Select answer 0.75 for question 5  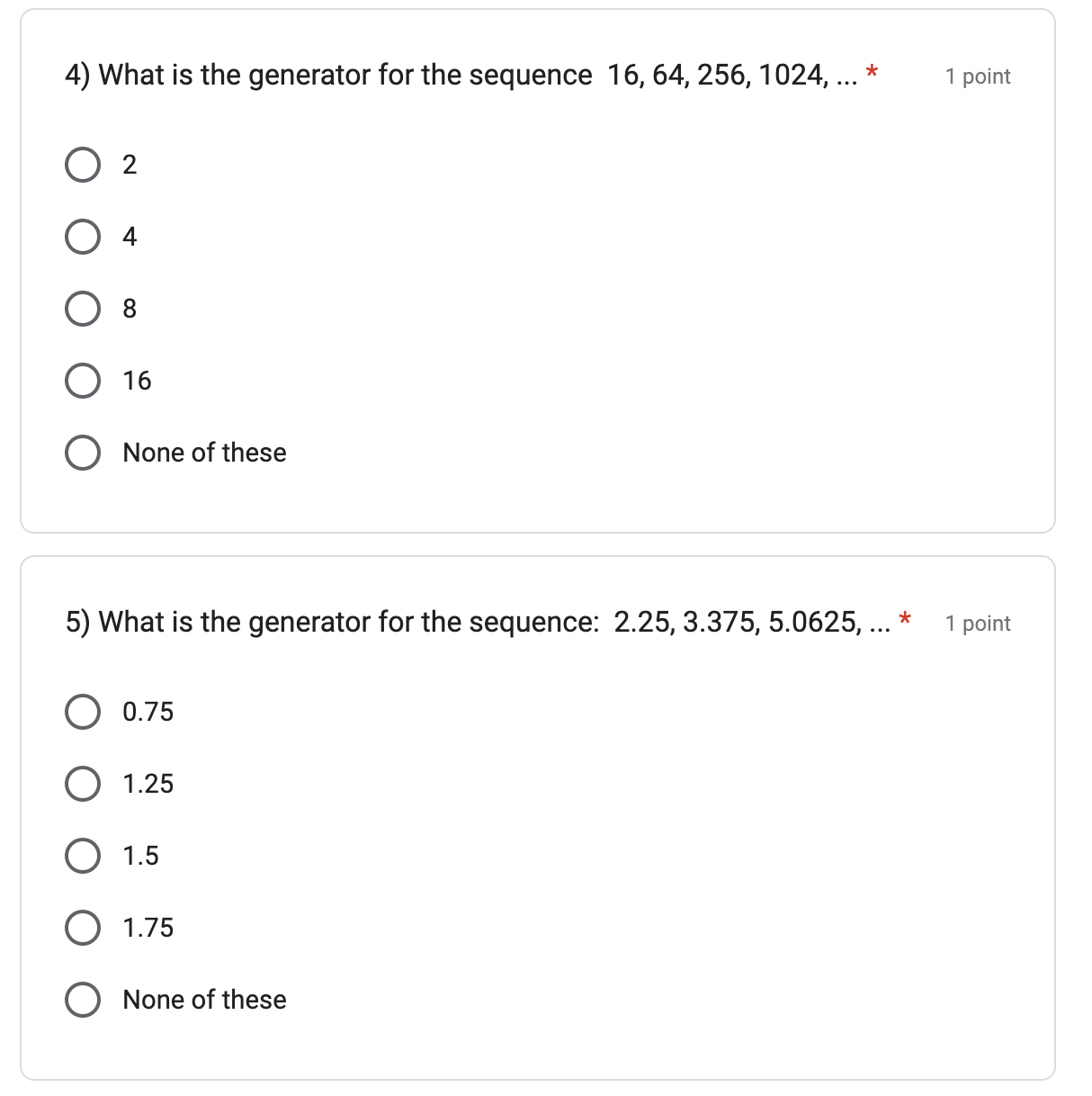point(83,711)
